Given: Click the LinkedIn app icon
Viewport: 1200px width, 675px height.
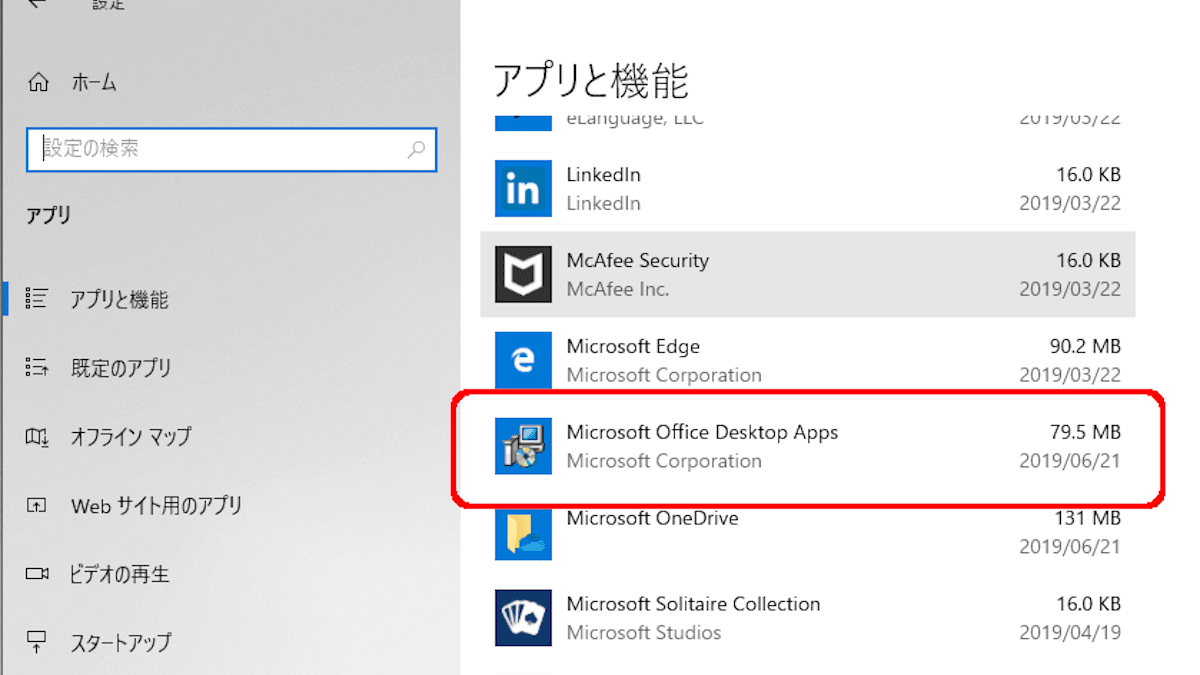Looking at the screenshot, I should [523, 188].
